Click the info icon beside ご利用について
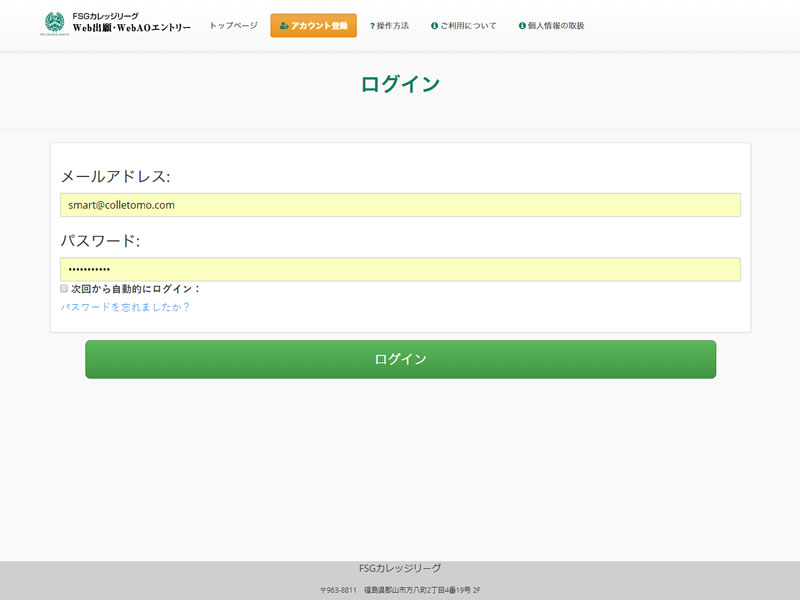800x600 pixels. point(434,26)
